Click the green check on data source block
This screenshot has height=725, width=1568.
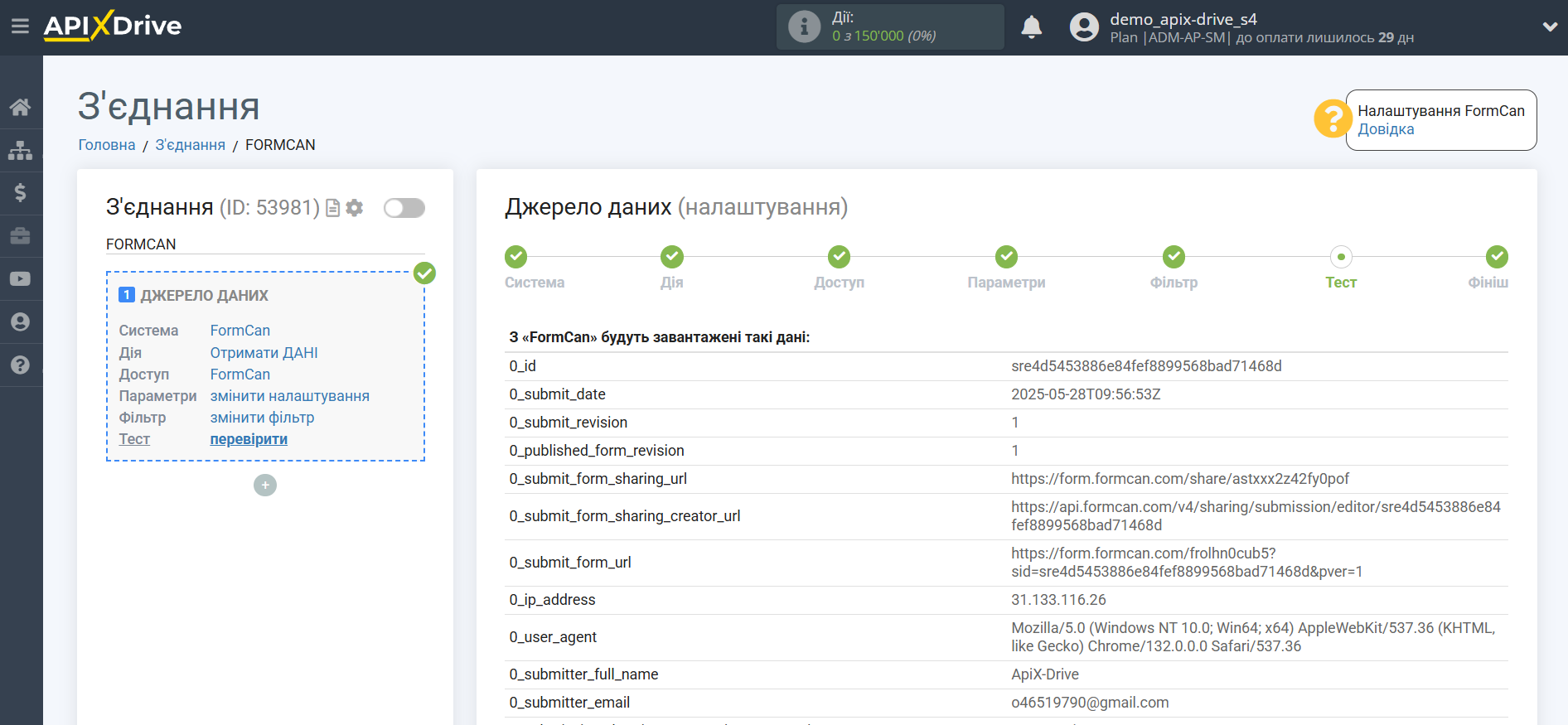pyautogui.click(x=424, y=273)
